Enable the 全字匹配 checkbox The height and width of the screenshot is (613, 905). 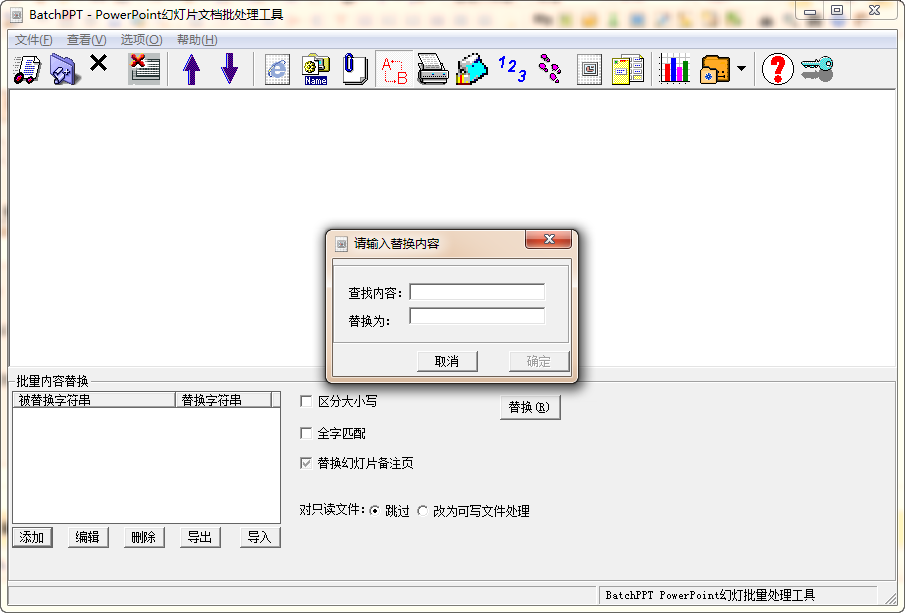[306, 433]
